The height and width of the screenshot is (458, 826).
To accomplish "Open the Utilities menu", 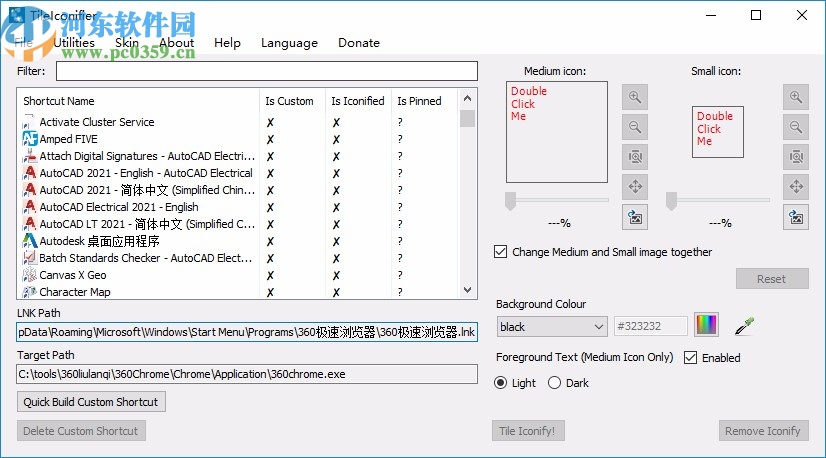I will (x=74, y=43).
